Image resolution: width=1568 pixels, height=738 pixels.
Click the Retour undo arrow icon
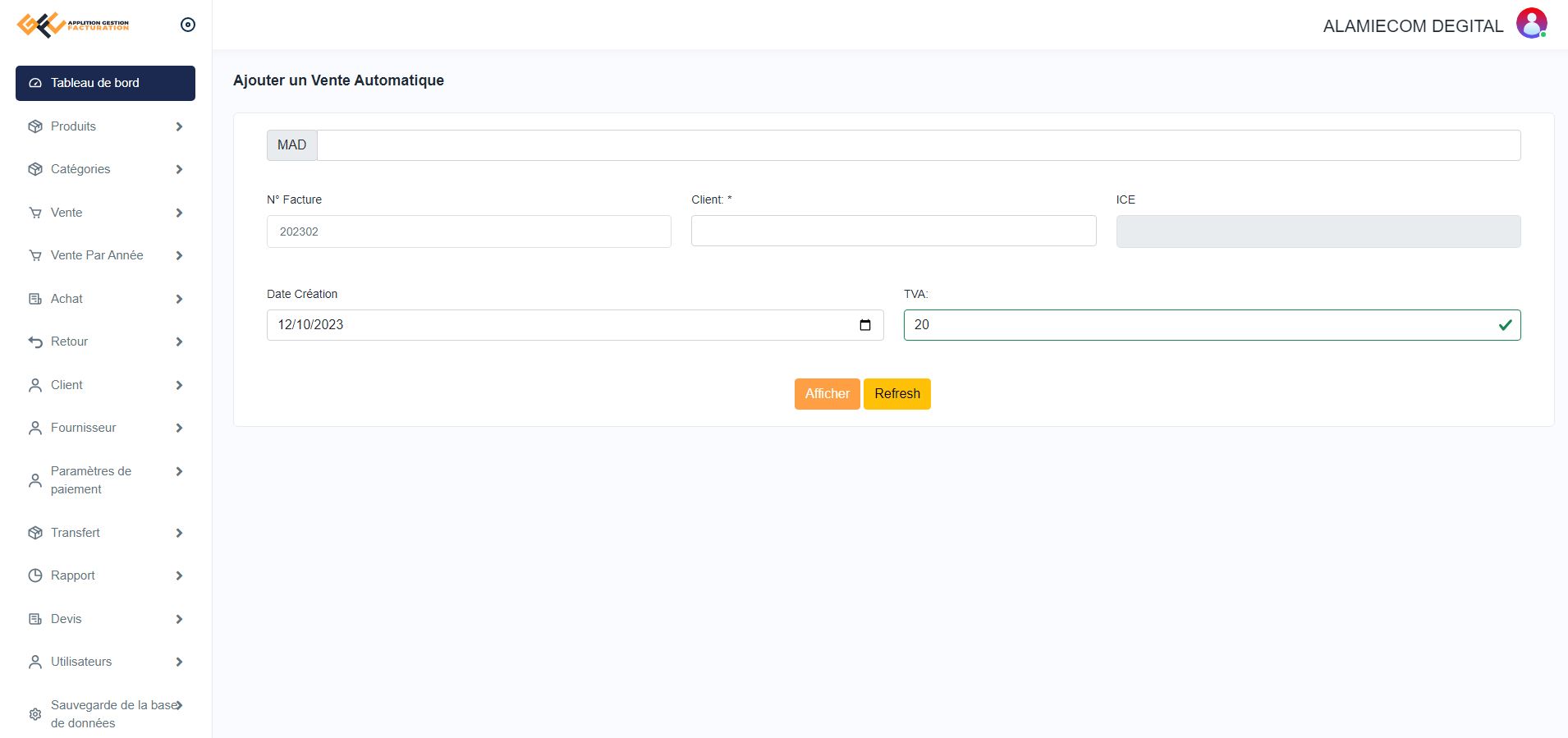click(35, 341)
